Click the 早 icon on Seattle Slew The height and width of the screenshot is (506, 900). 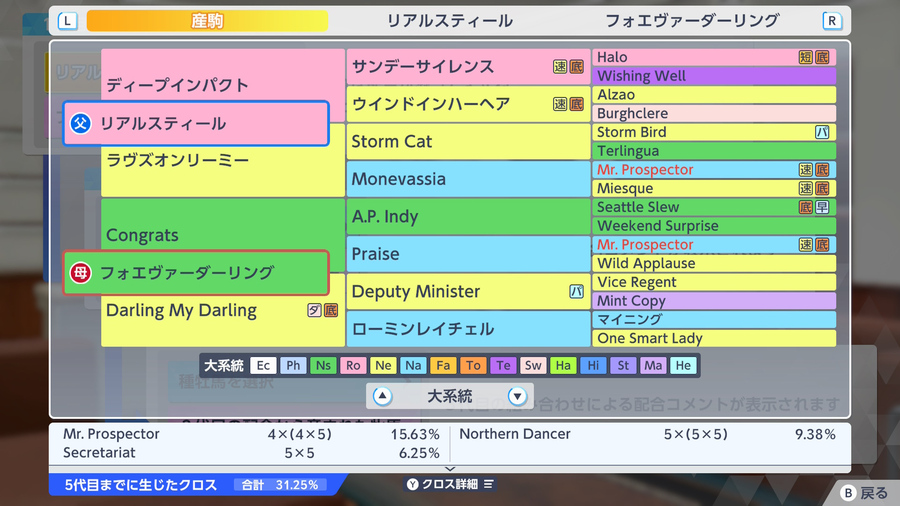pyautogui.click(x=823, y=207)
